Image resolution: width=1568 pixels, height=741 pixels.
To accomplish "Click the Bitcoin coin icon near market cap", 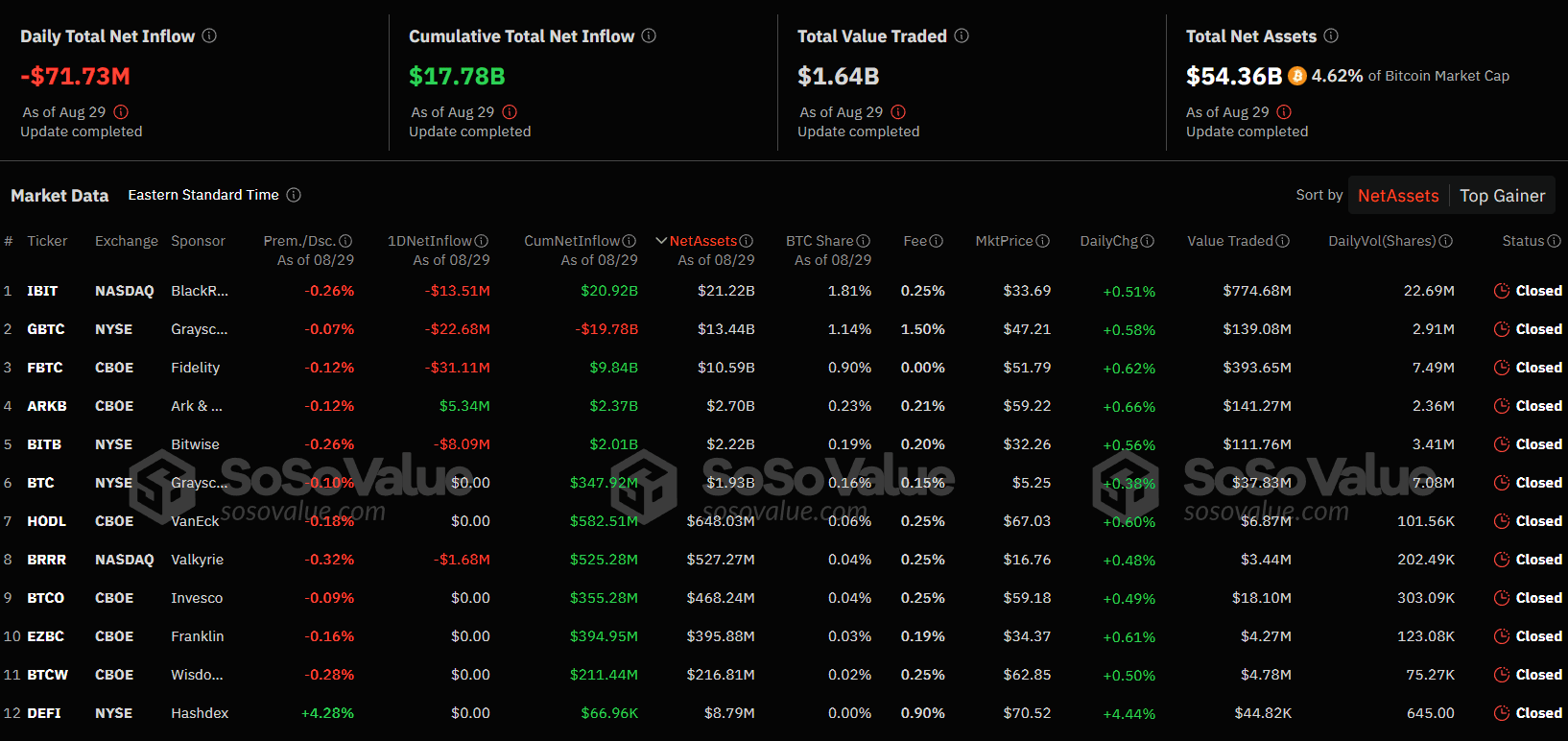I will tap(1297, 76).
